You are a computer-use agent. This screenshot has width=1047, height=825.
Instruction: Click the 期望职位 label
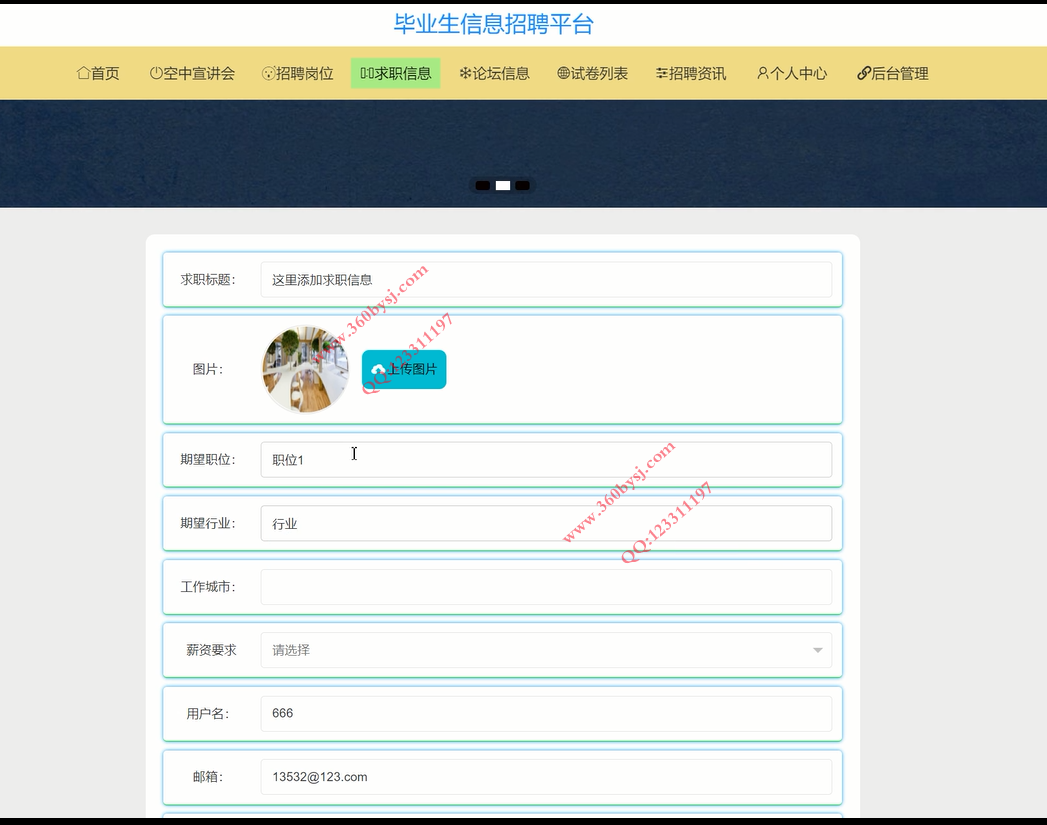click(x=208, y=460)
